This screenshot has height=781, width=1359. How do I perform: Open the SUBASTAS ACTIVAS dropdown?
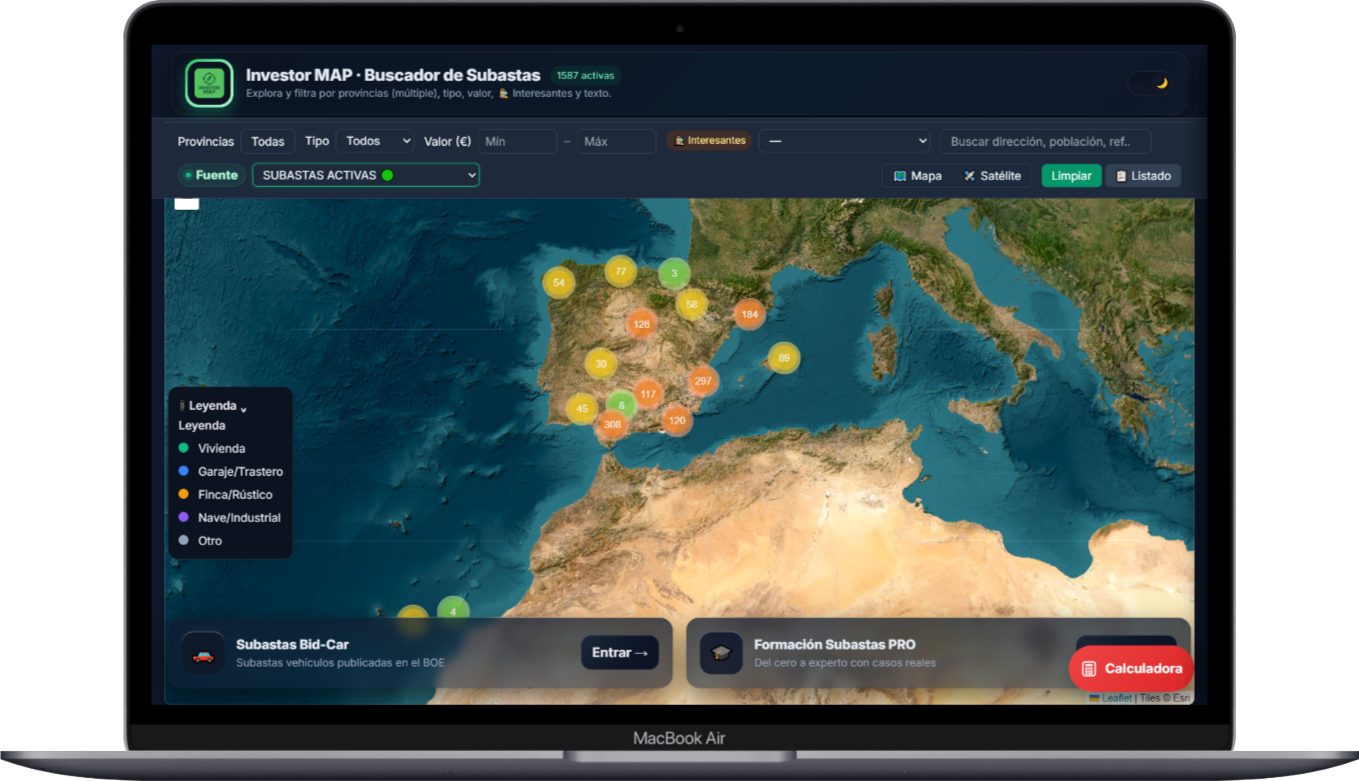(365, 175)
